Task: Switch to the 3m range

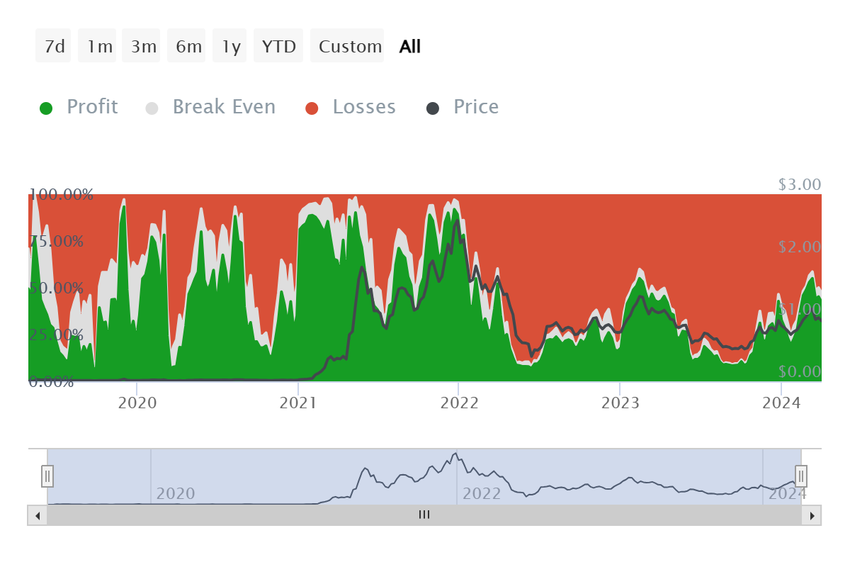Action: point(141,46)
